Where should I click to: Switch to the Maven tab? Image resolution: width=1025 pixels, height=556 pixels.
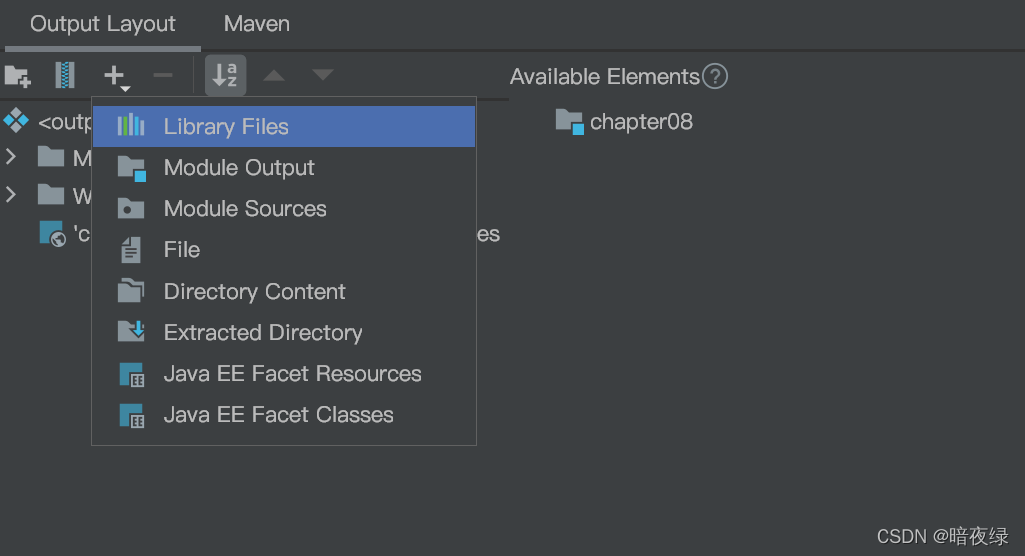click(x=257, y=24)
